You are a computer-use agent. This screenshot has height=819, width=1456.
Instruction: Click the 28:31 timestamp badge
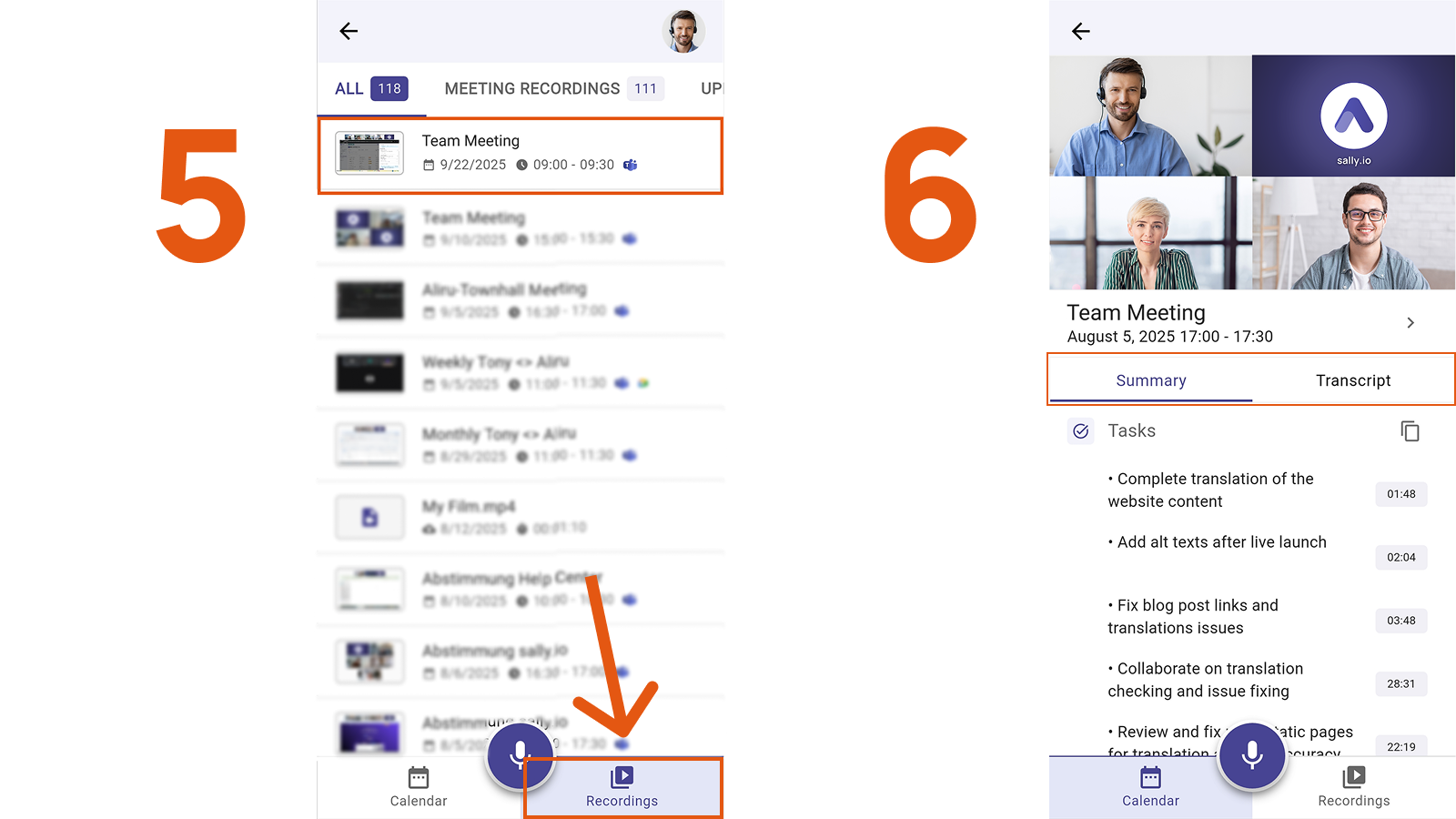point(1400,683)
